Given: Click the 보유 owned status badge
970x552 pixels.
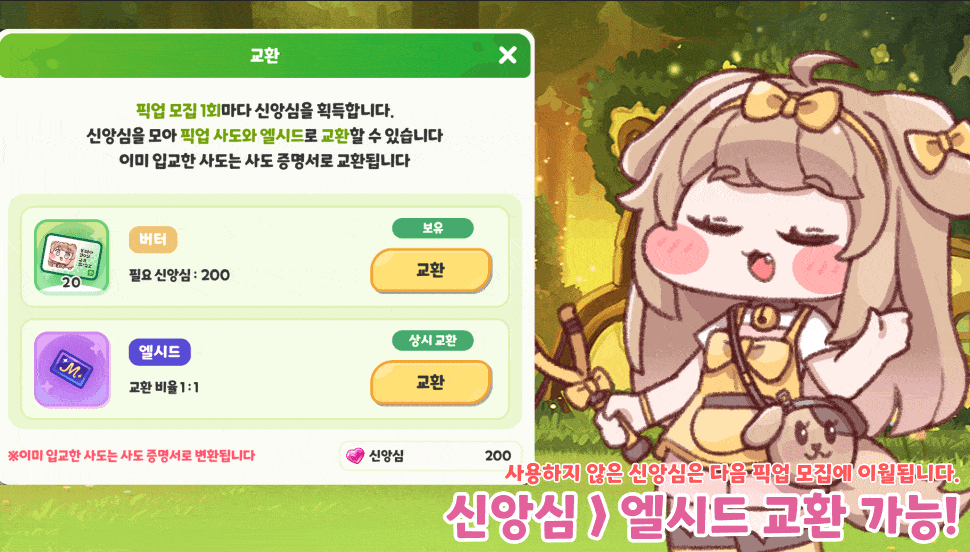Looking at the screenshot, I should (x=432, y=228).
